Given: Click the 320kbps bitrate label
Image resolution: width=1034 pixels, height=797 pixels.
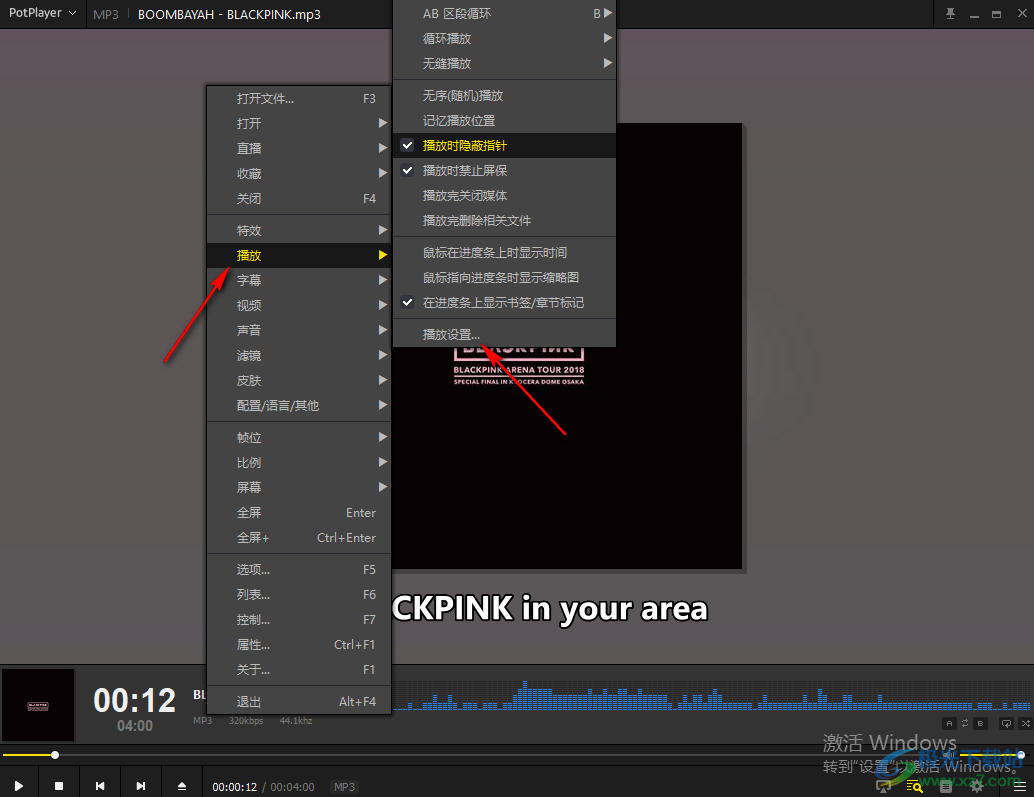Looking at the screenshot, I should [246, 721].
